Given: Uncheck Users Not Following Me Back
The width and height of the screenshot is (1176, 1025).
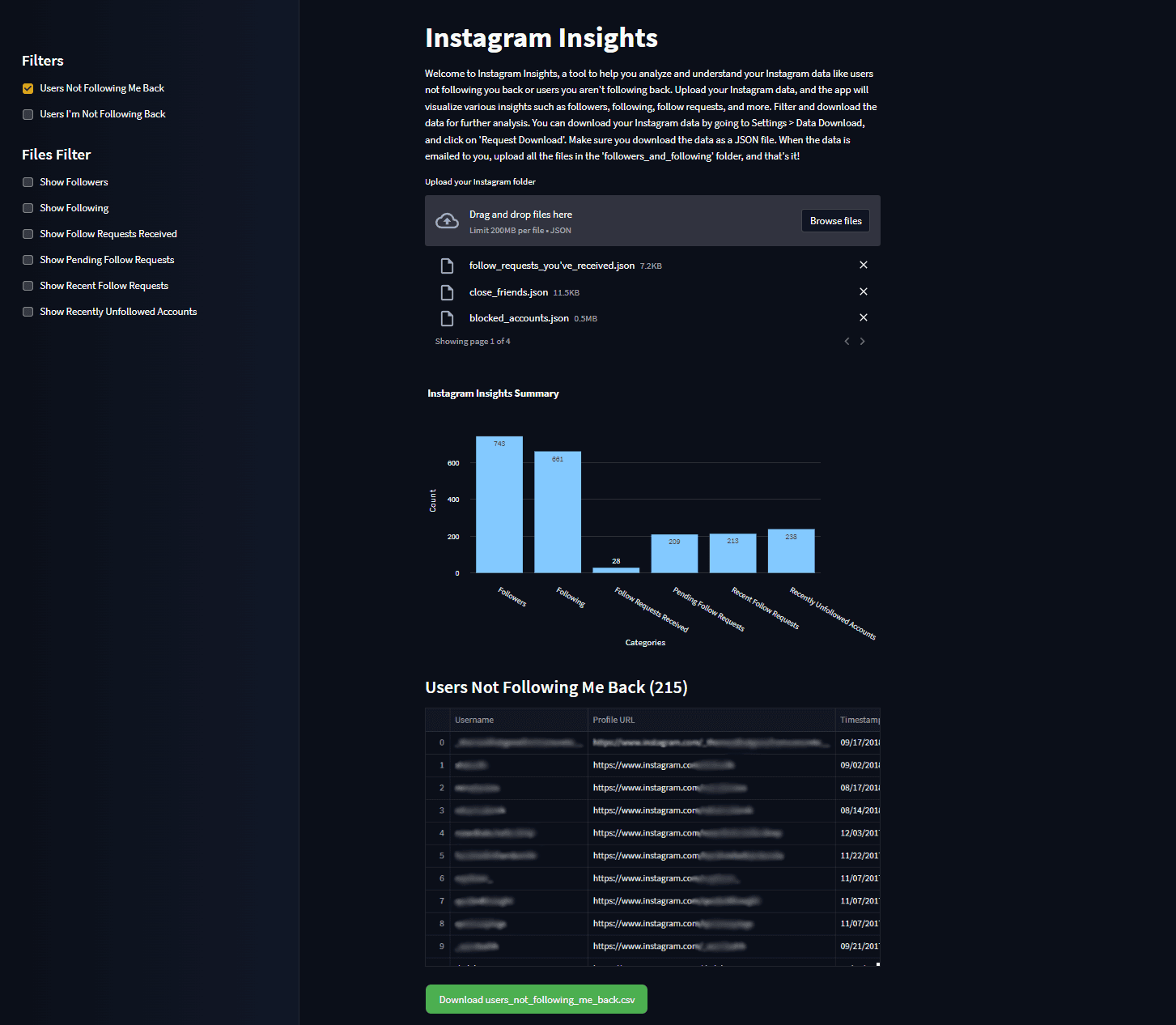Looking at the screenshot, I should (28, 88).
